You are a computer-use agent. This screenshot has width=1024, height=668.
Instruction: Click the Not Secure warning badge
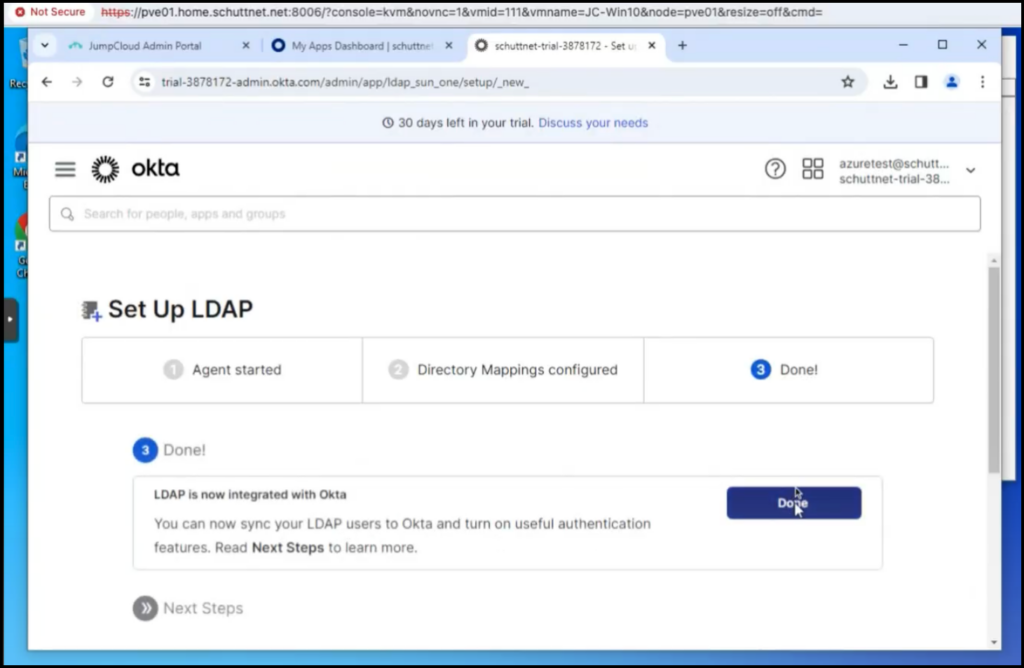(x=50, y=12)
